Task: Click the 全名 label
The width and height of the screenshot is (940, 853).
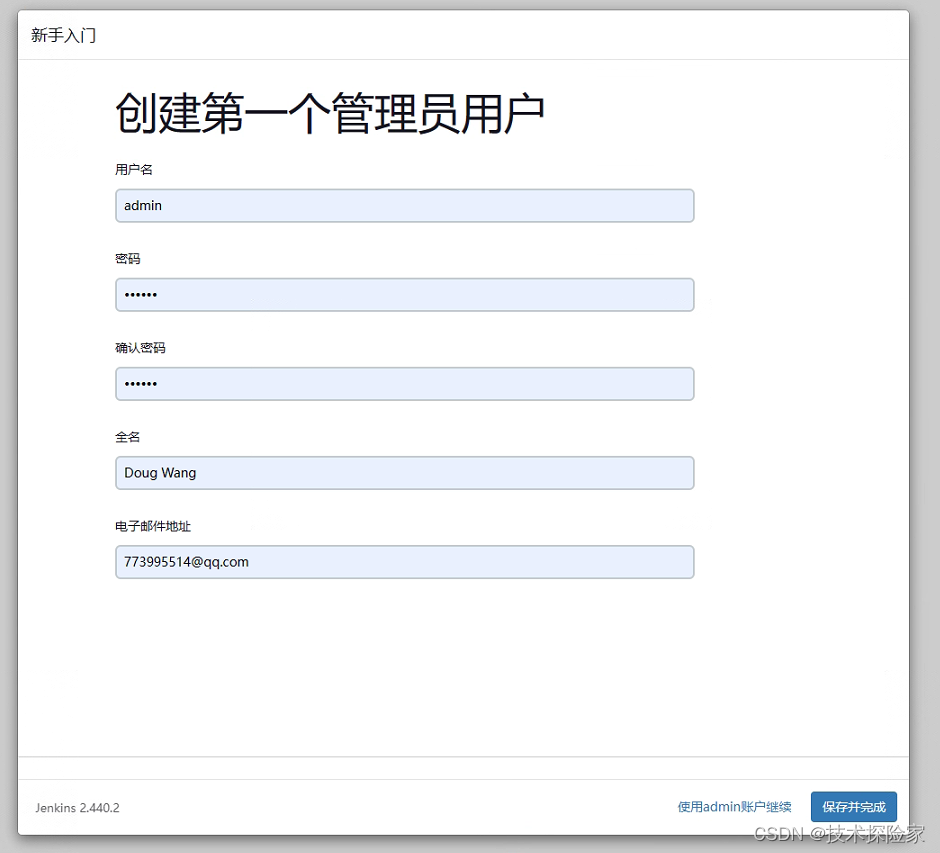Action: 128,437
